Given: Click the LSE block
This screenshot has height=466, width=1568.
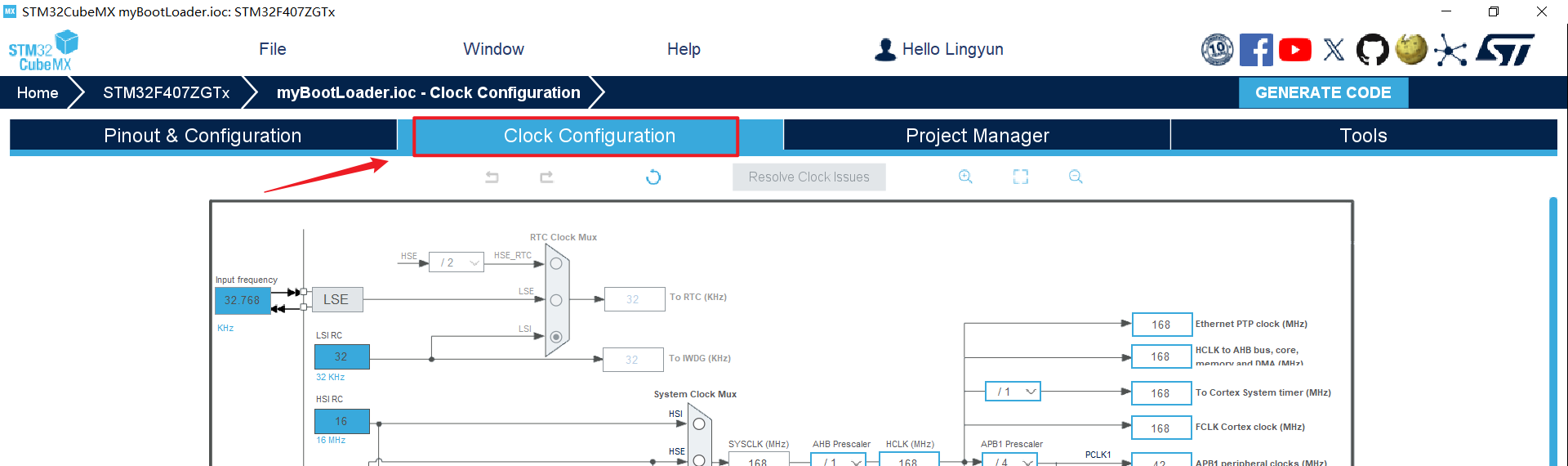Looking at the screenshot, I should [x=336, y=300].
